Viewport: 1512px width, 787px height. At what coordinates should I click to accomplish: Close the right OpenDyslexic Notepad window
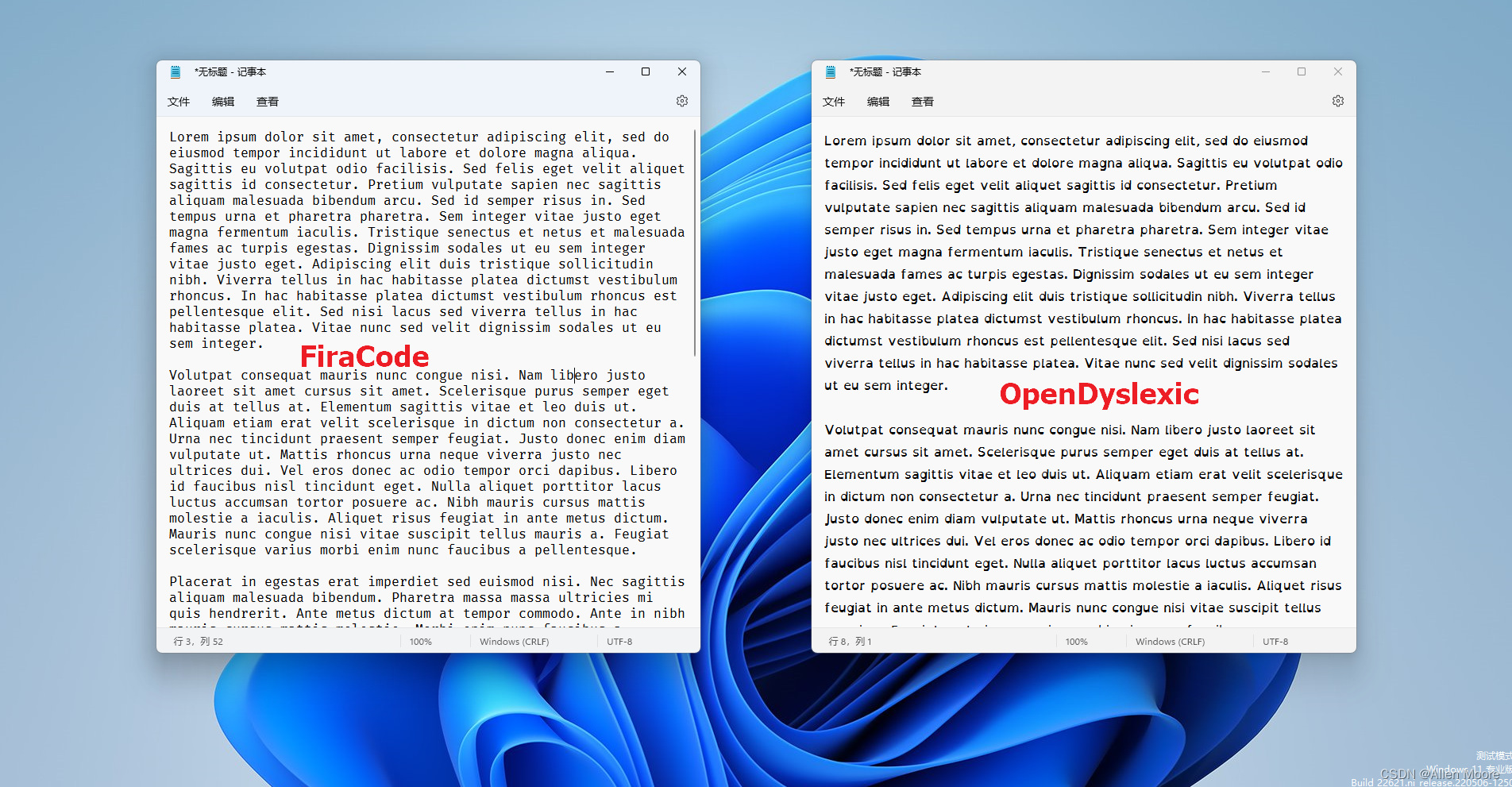(x=1338, y=71)
